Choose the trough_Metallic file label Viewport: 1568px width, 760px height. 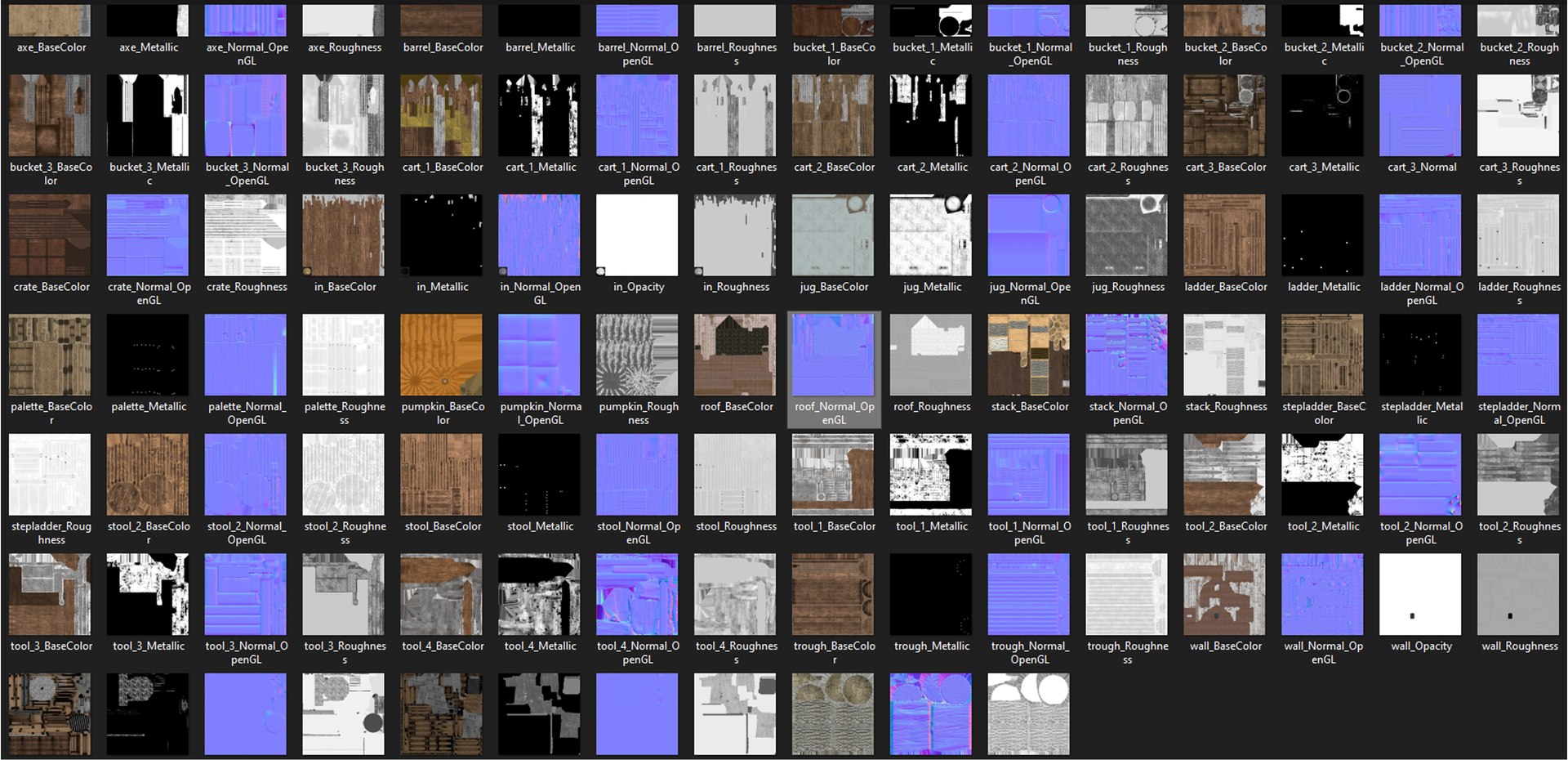932,646
